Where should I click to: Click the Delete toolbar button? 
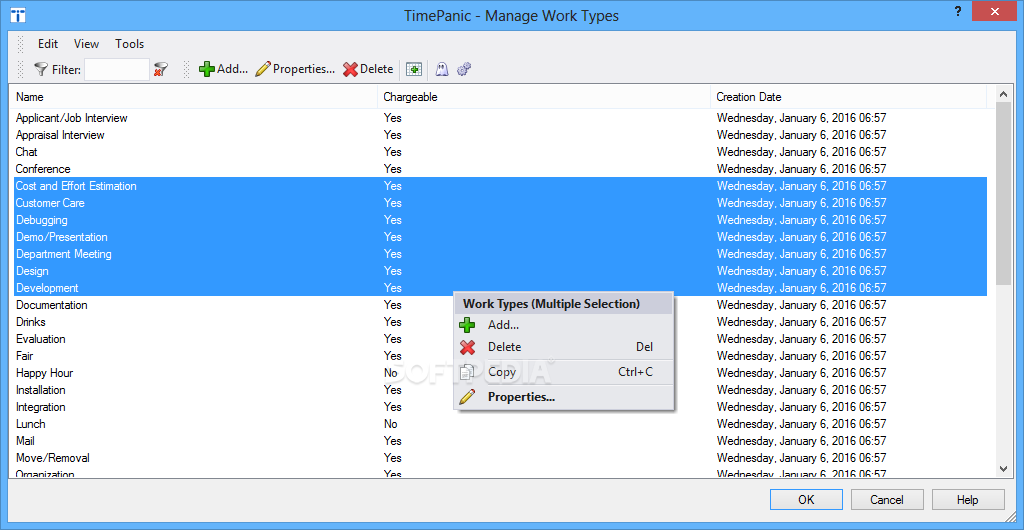368,69
